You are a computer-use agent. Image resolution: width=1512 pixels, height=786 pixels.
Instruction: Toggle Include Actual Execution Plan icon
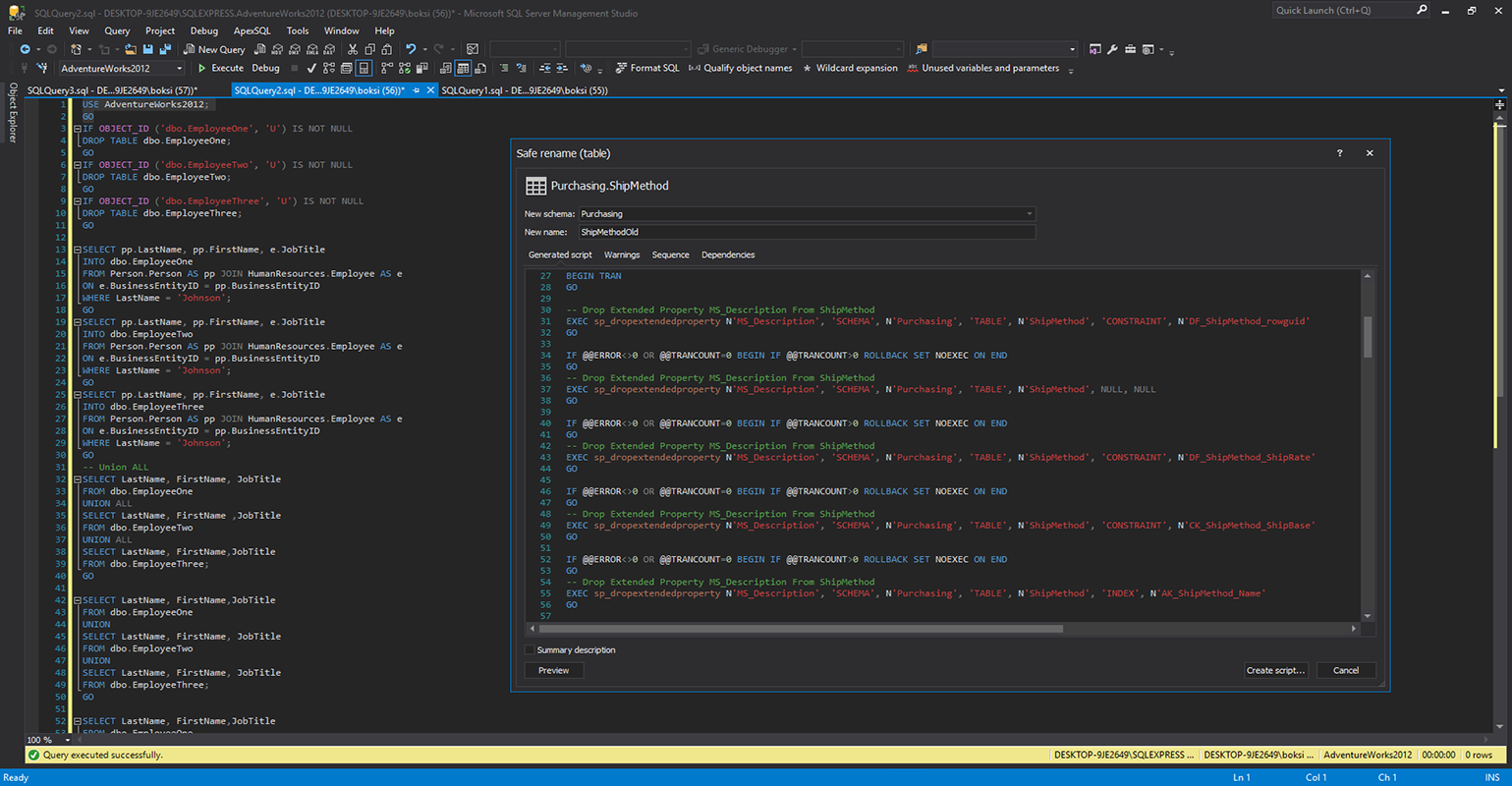pos(387,69)
